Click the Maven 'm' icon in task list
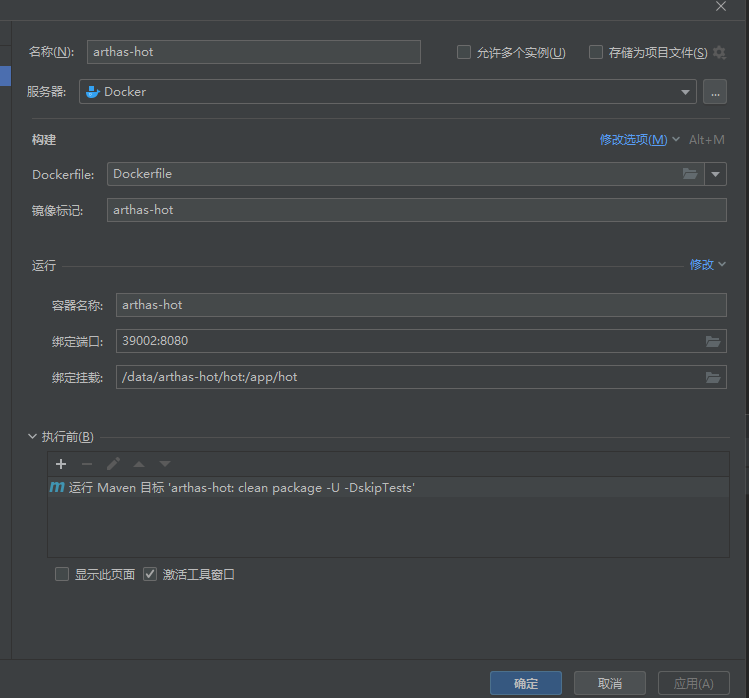Screen dimensions: 749x698 coord(57,487)
